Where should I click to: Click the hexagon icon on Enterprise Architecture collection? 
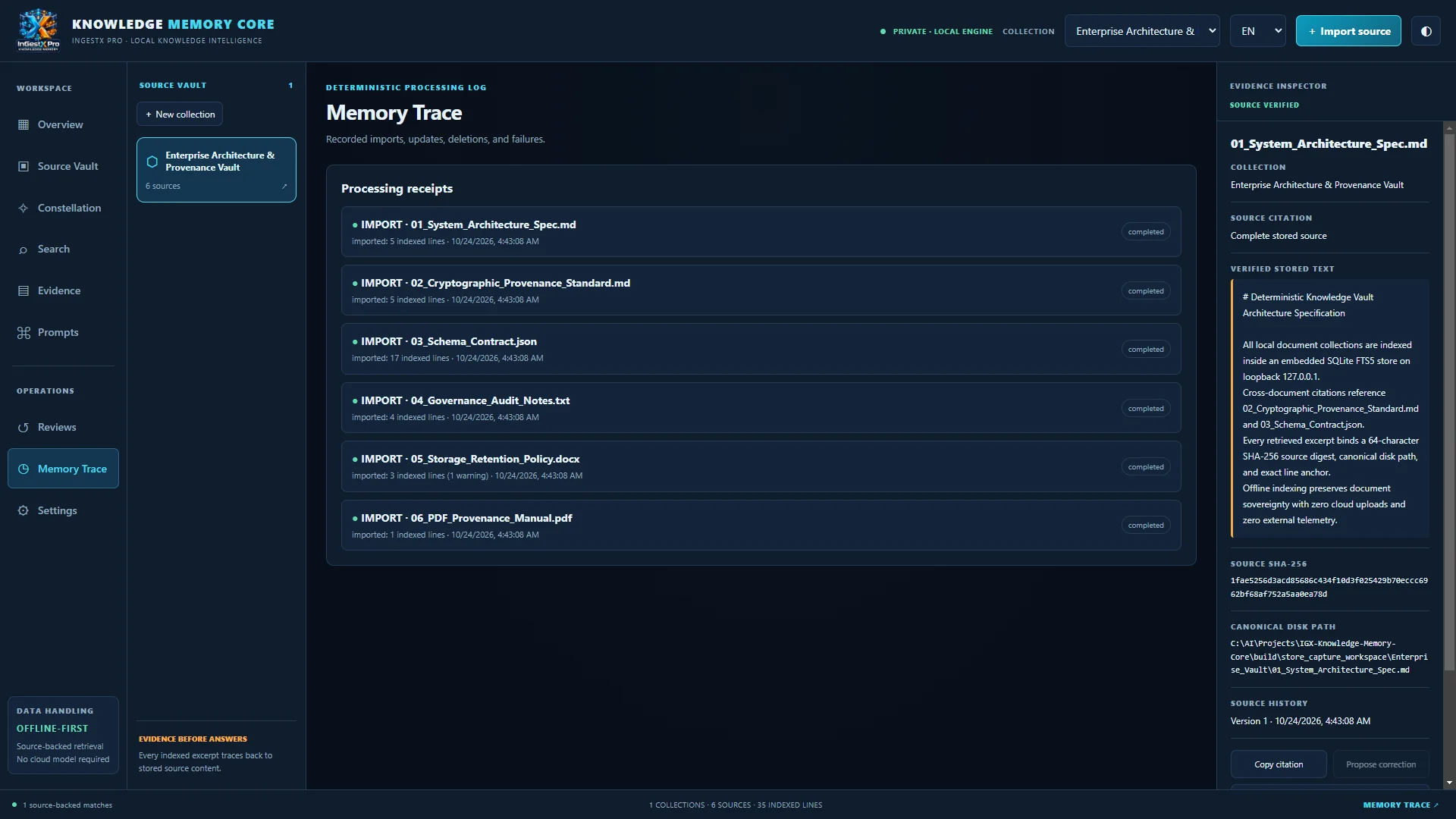click(x=152, y=162)
